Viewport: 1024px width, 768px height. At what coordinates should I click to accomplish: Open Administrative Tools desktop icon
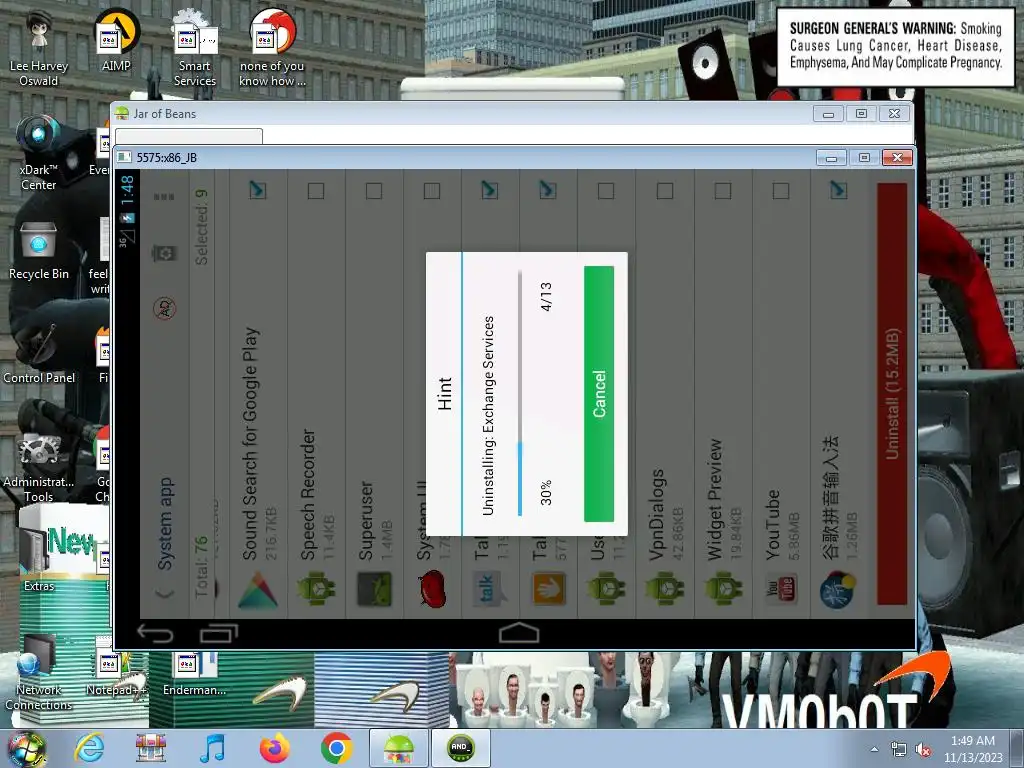click(x=39, y=466)
